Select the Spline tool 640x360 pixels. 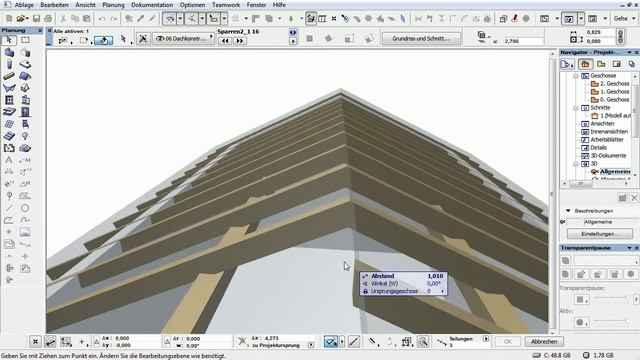click(25, 220)
